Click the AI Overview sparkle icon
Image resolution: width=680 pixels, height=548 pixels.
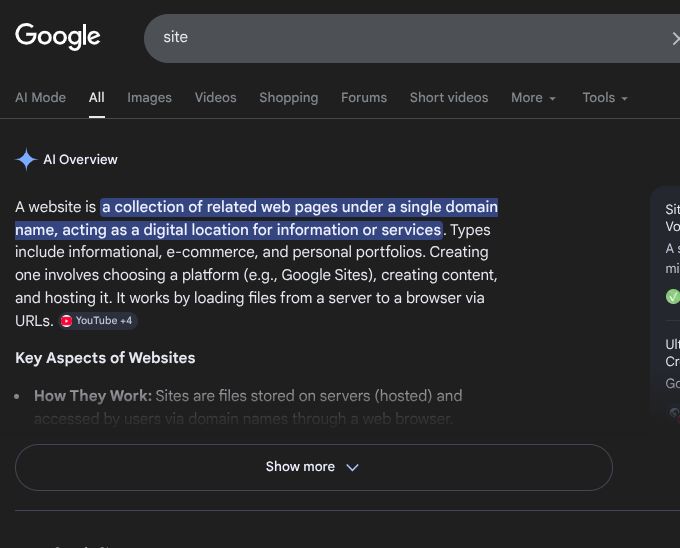pos(26,160)
